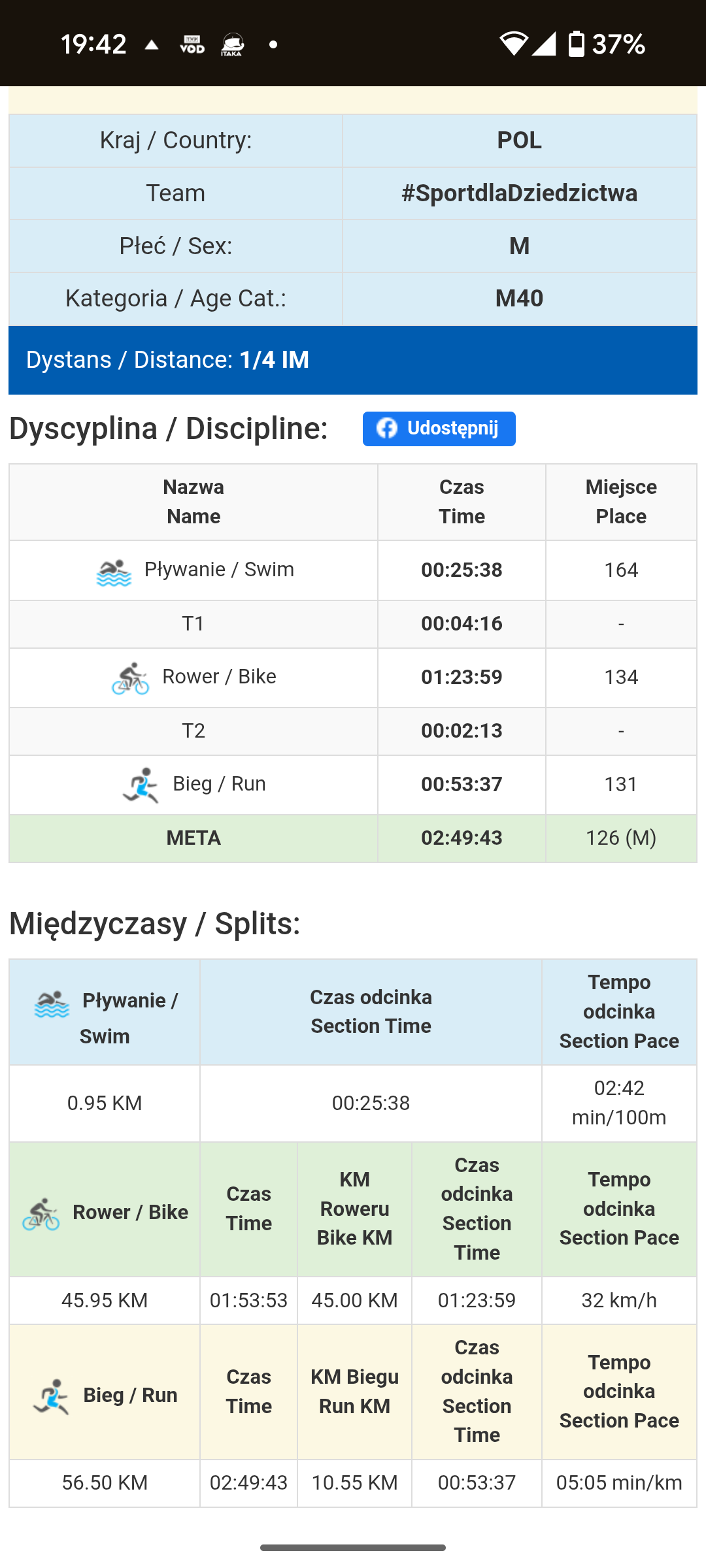Tap the swimmer icon in the Pływanie / Swim row
Image resolution: width=706 pixels, height=1568 pixels.
coord(114,572)
